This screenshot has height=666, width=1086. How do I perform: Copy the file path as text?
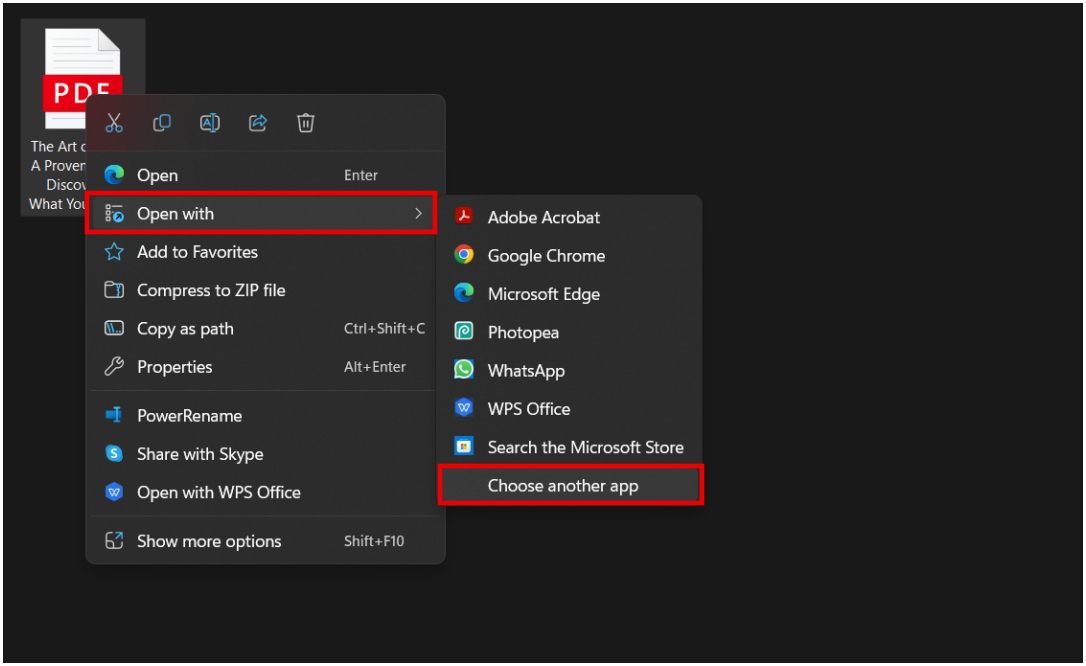tap(186, 328)
